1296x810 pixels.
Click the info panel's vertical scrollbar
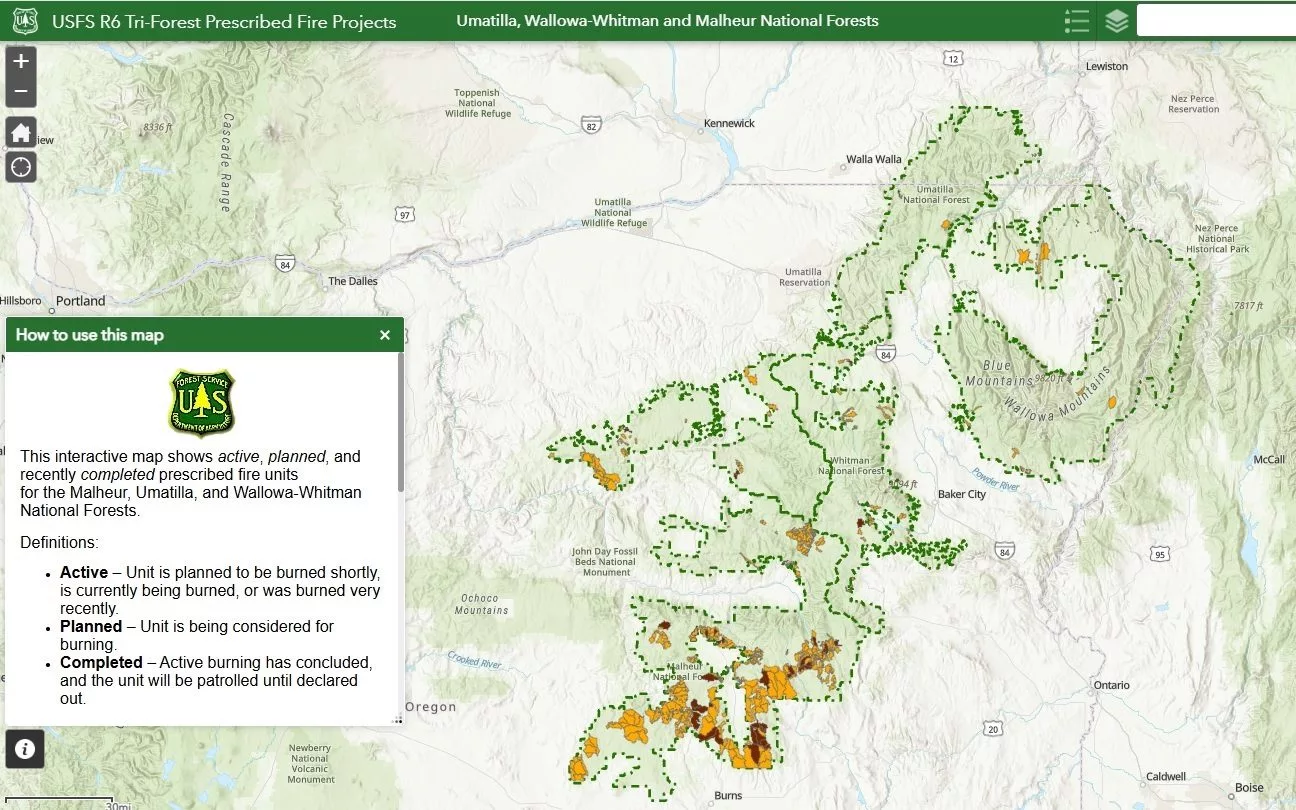click(x=401, y=430)
